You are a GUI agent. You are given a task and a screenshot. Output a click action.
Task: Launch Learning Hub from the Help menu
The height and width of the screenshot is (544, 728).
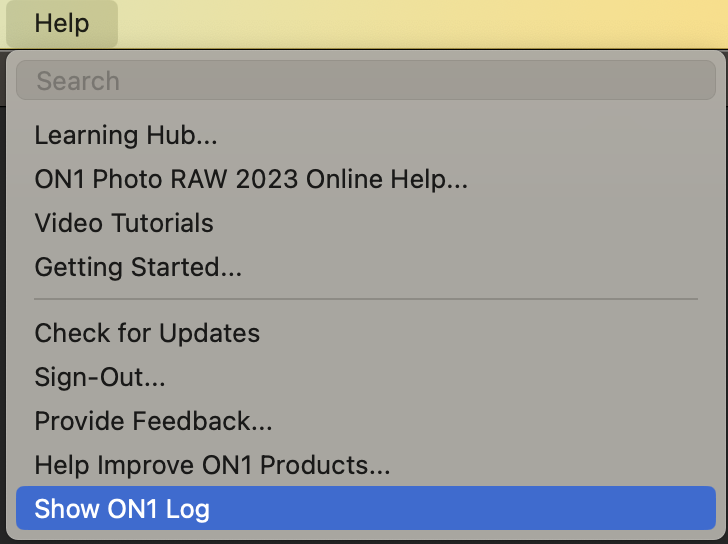126,135
